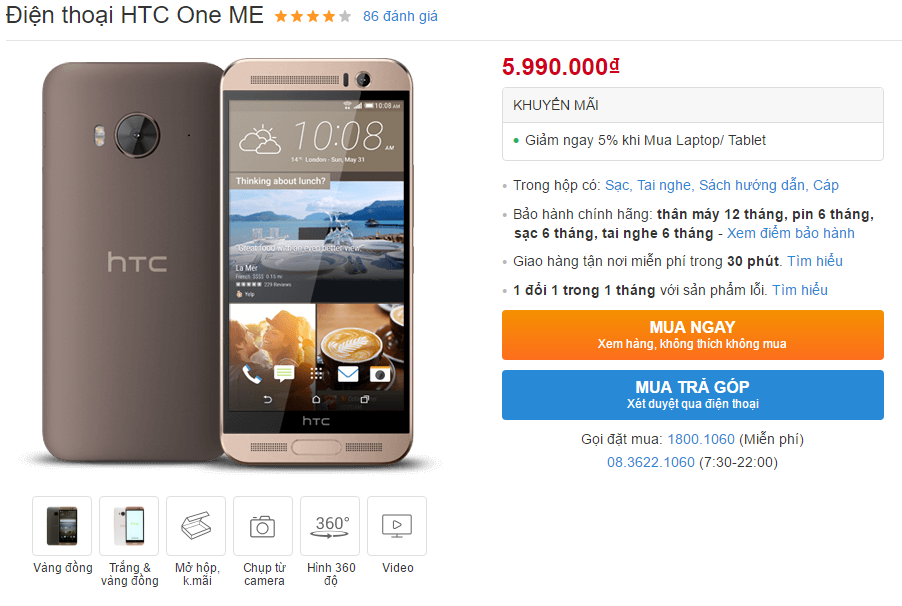Image resolution: width=902 pixels, height=606 pixels.
Task: Open the 86 đánh giá reviews link
Action: click(400, 17)
